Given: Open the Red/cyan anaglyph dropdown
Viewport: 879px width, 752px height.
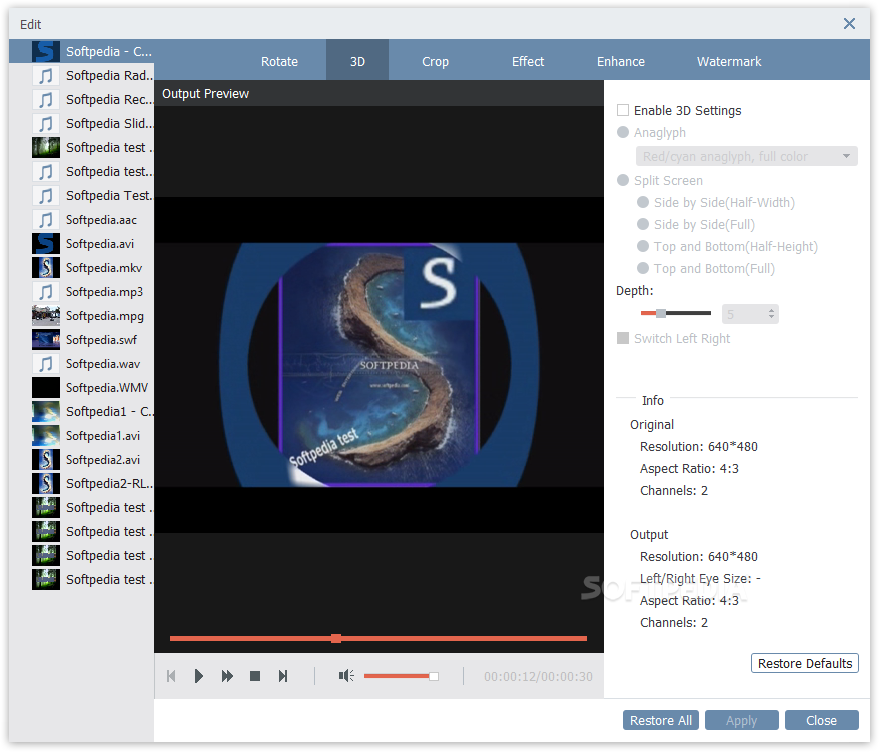Looking at the screenshot, I should pos(747,156).
